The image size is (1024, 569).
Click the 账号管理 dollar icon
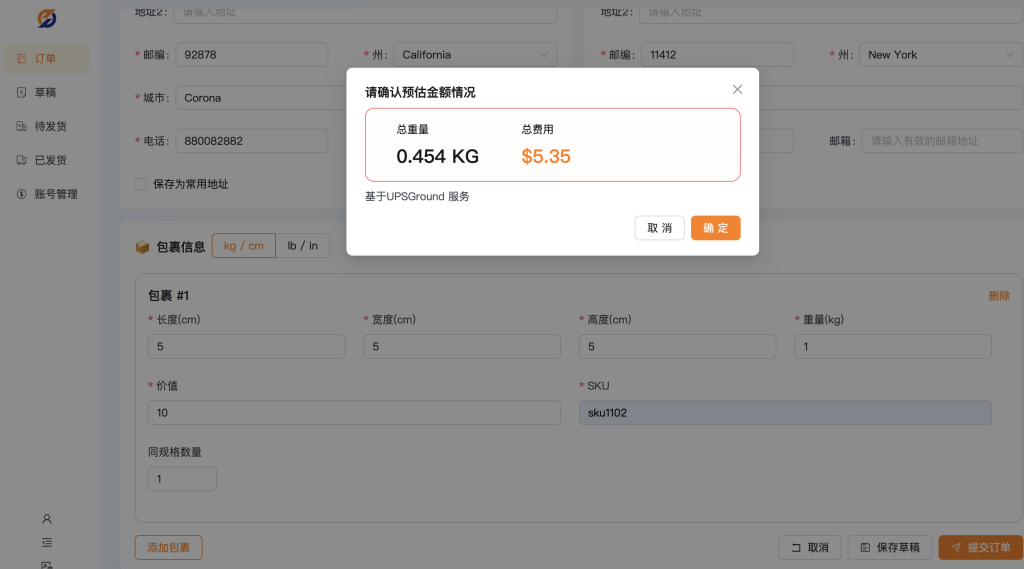coord(22,194)
